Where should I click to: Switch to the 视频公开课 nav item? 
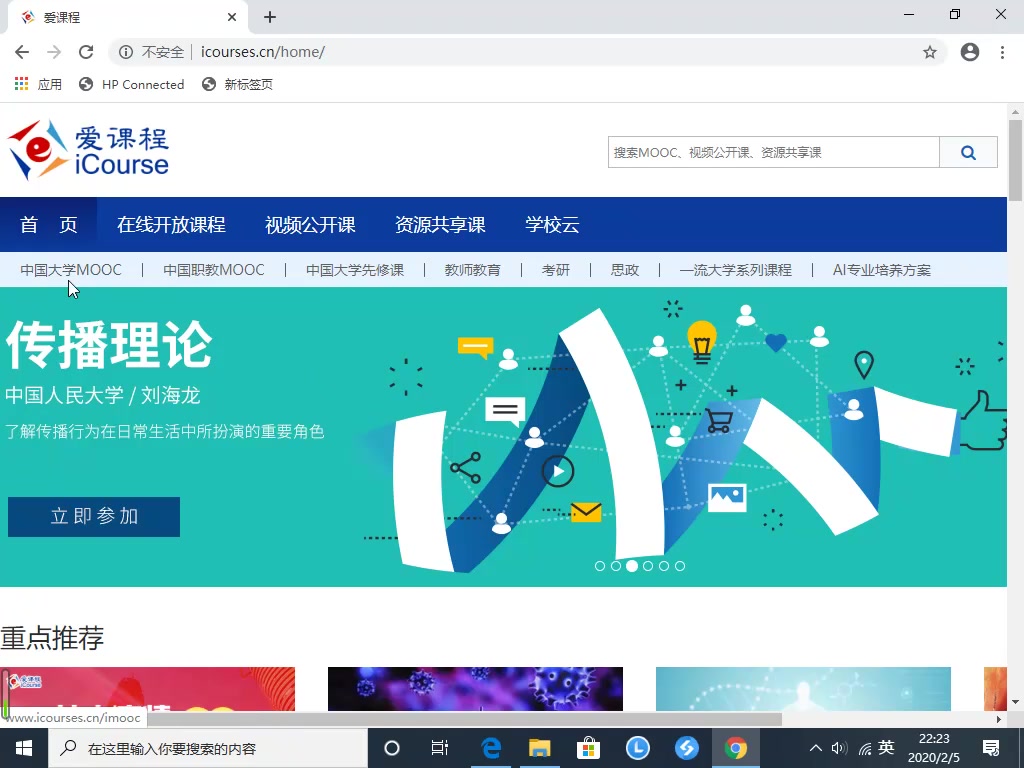(310, 225)
